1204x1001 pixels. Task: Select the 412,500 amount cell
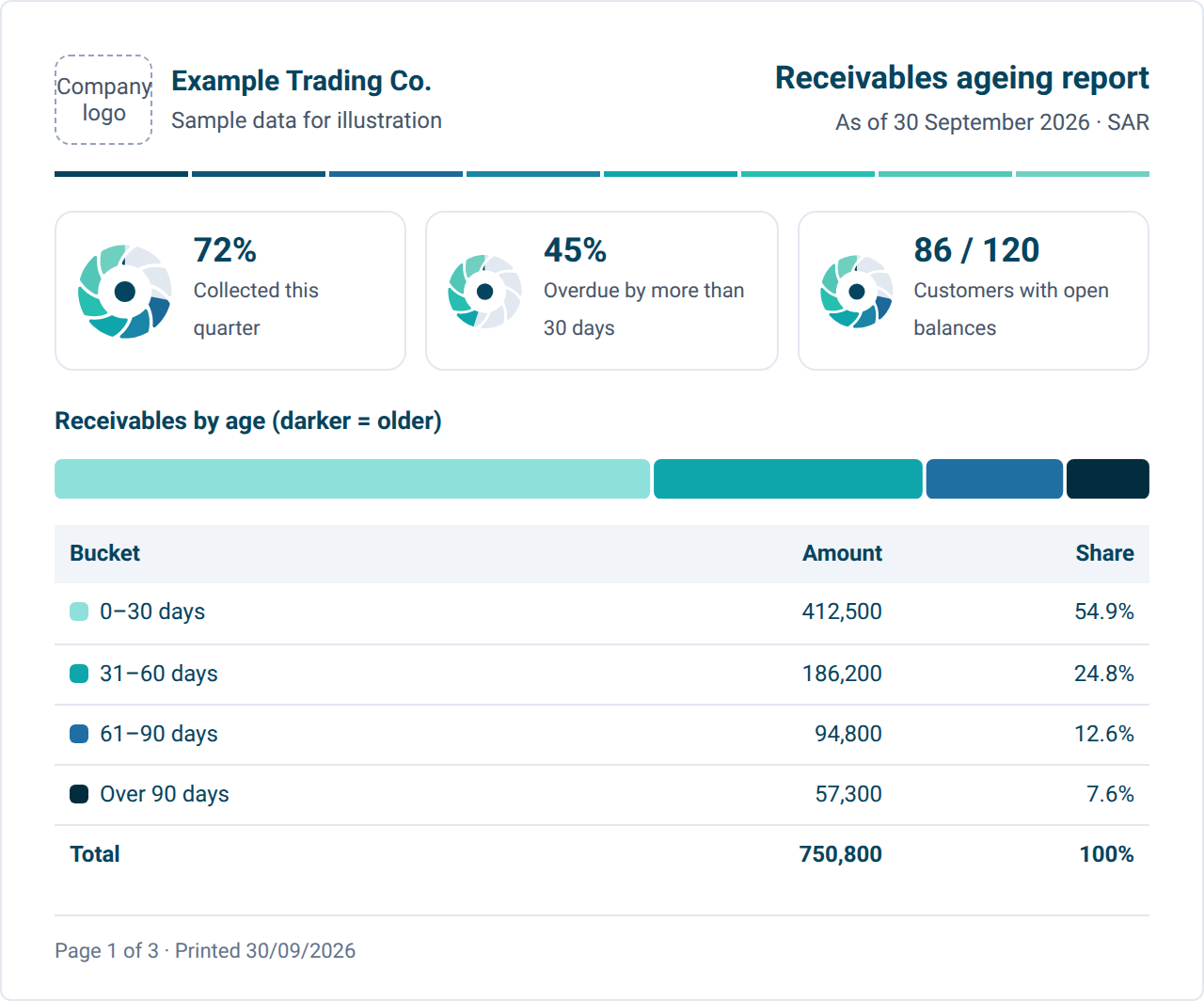point(842,612)
